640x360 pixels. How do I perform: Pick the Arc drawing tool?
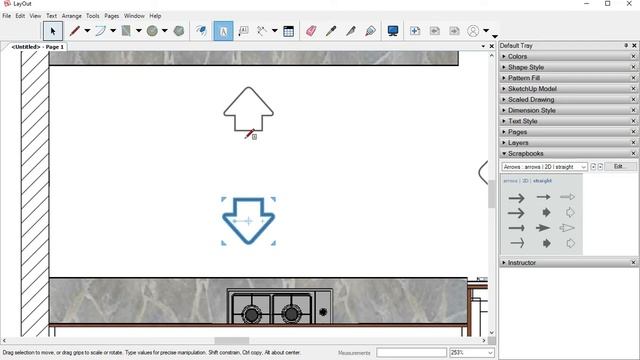(100, 31)
